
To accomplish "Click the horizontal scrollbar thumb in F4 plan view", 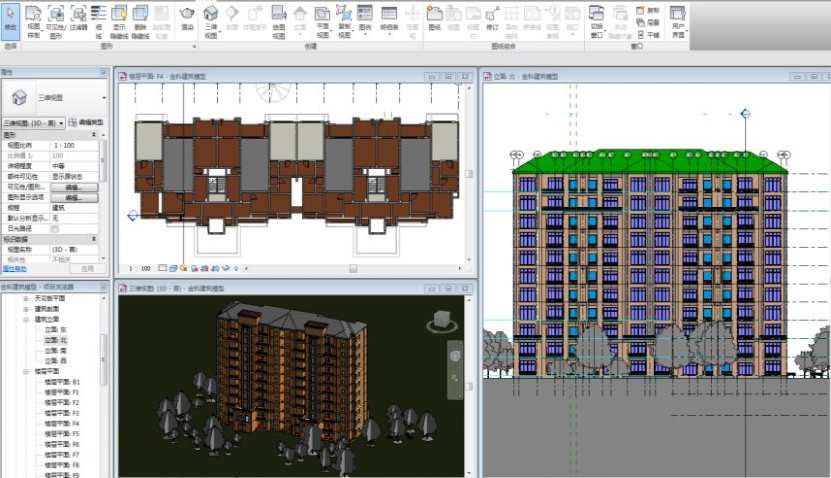I will coord(353,269).
